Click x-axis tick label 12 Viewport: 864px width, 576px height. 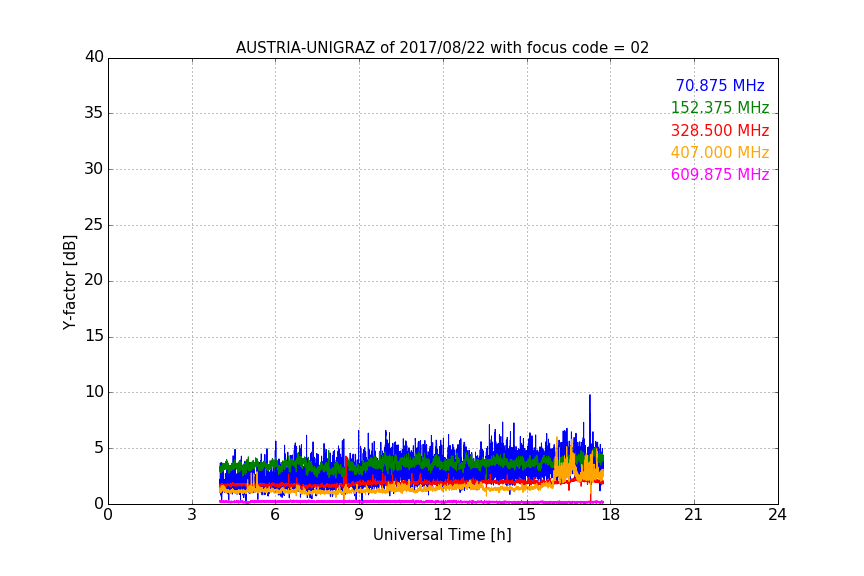[x=443, y=515]
